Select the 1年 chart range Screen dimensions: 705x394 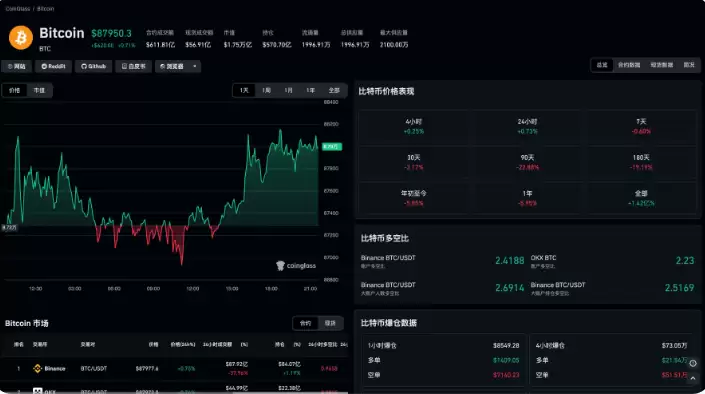[x=310, y=90]
